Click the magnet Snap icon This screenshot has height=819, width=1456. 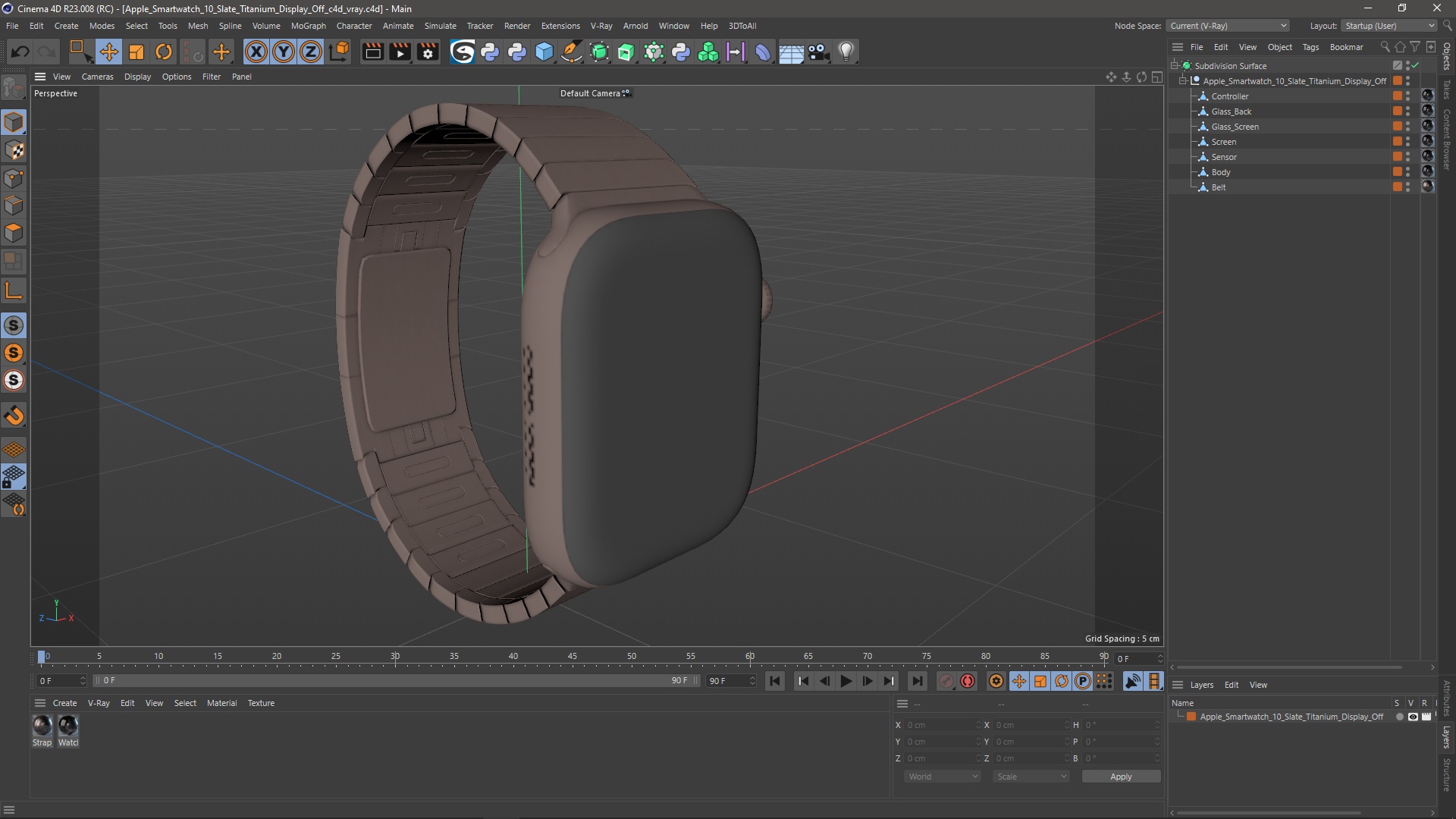[x=14, y=415]
